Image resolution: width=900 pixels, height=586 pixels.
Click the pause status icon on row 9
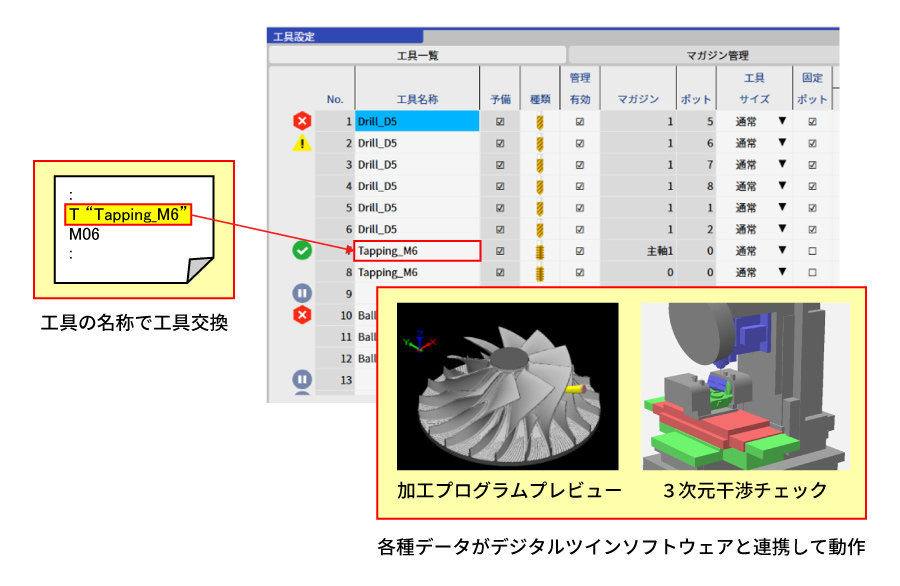tap(302, 294)
